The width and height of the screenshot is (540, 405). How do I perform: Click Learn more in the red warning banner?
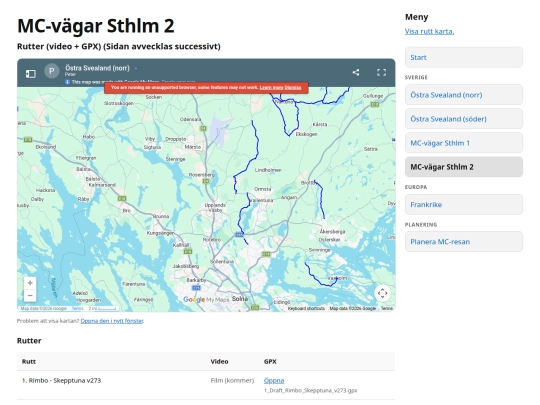(271, 87)
